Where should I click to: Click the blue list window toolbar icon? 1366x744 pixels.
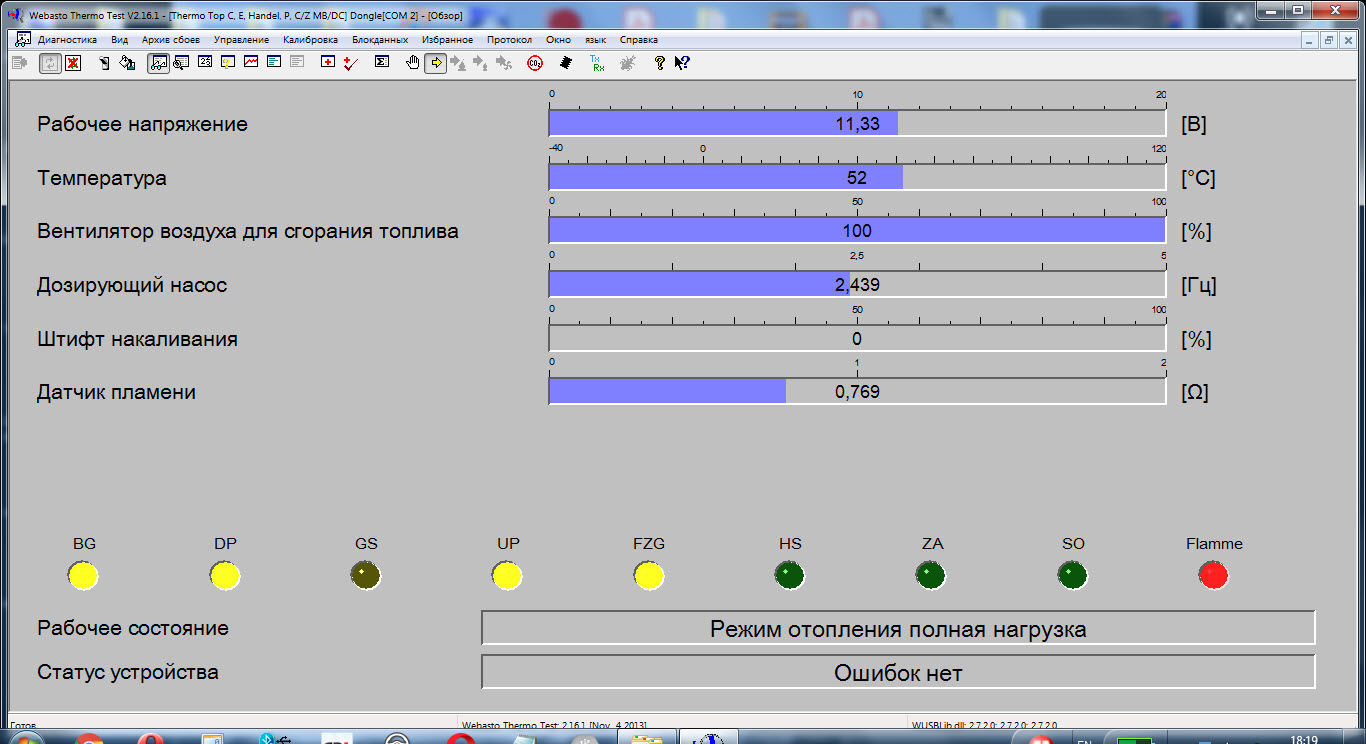tap(274, 63)
